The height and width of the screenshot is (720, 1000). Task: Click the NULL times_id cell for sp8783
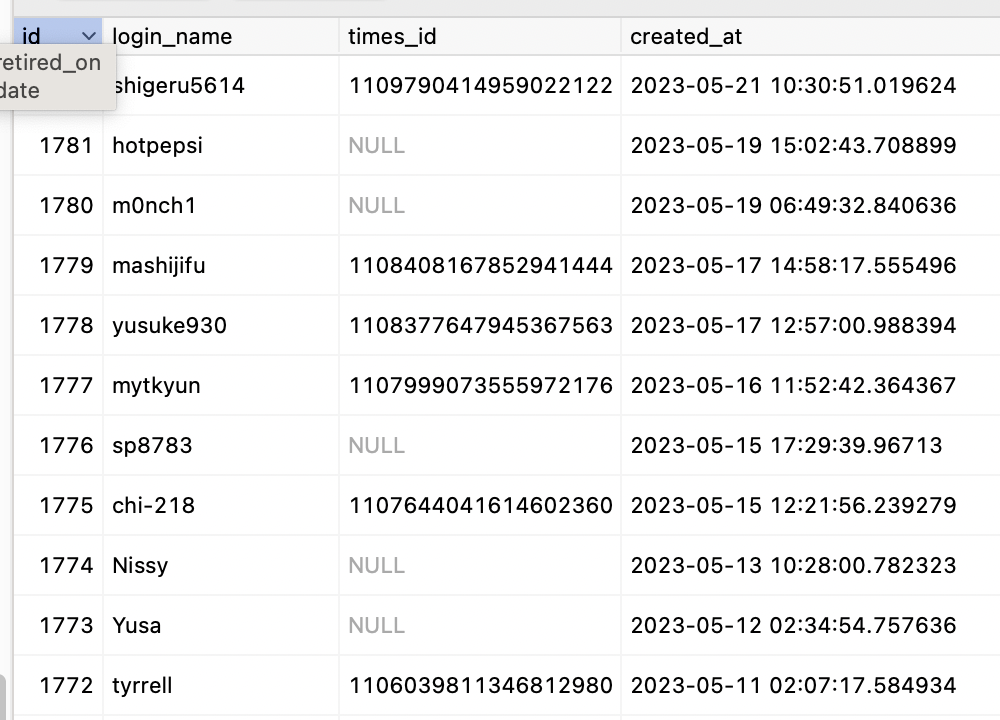[x=377, y=445]
